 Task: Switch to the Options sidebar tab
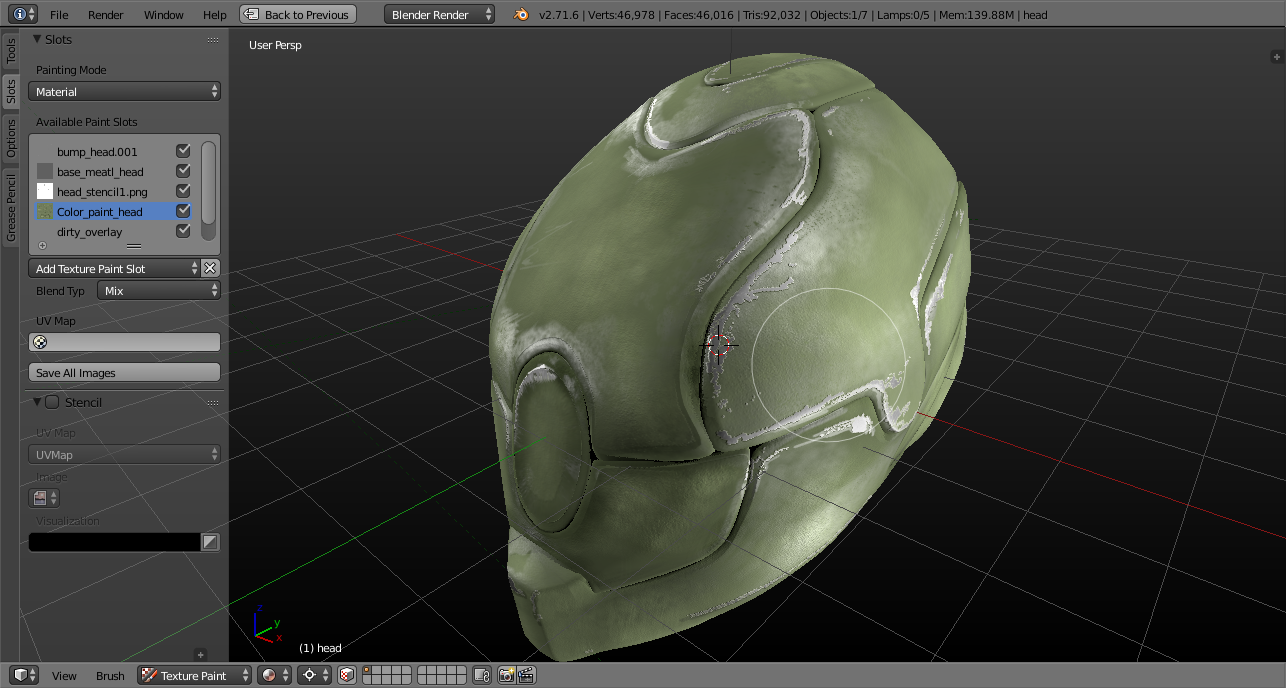(x=11, y=138)
